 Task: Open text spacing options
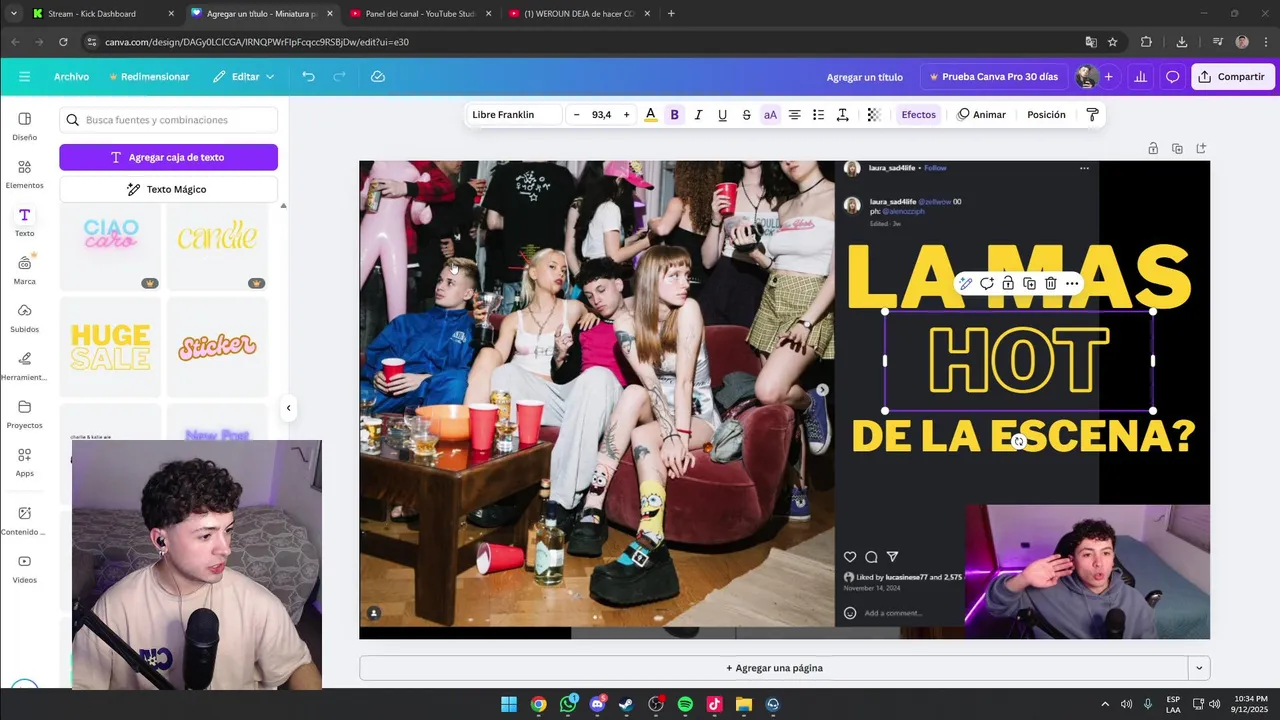tap(843, 115)
